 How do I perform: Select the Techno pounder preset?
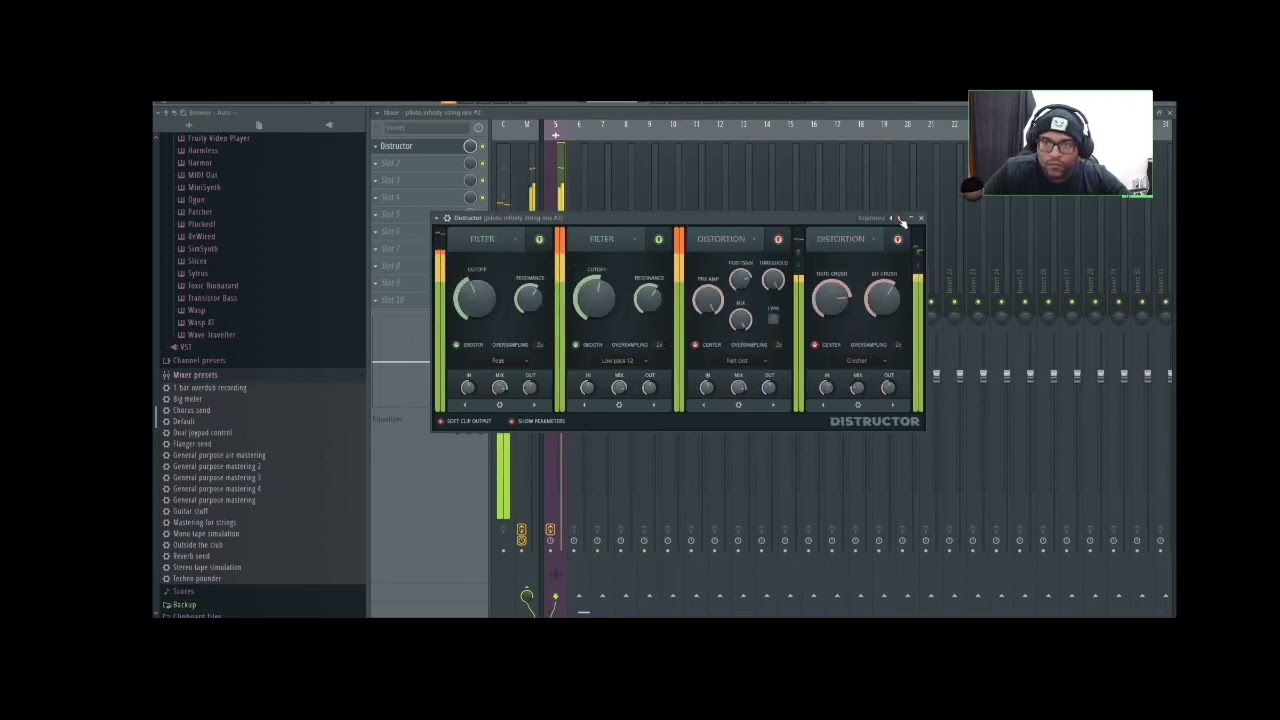pyautogui.click(x=197, y=578)
